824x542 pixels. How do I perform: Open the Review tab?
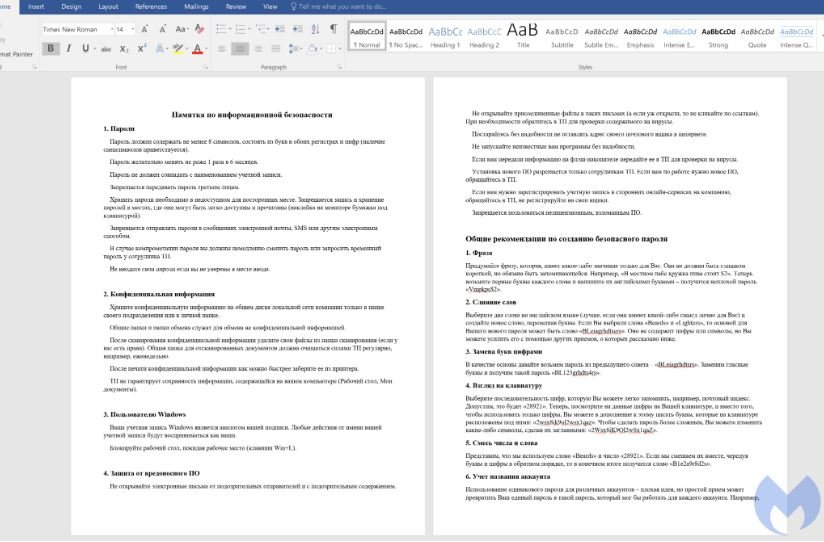(235, 6)
